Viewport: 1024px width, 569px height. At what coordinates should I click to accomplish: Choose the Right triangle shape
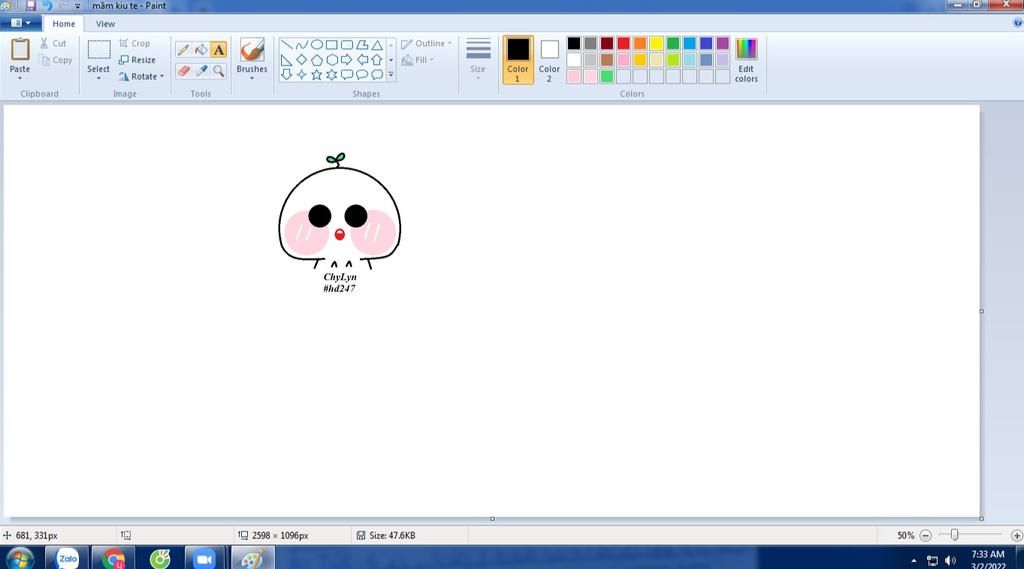point(286,60)
